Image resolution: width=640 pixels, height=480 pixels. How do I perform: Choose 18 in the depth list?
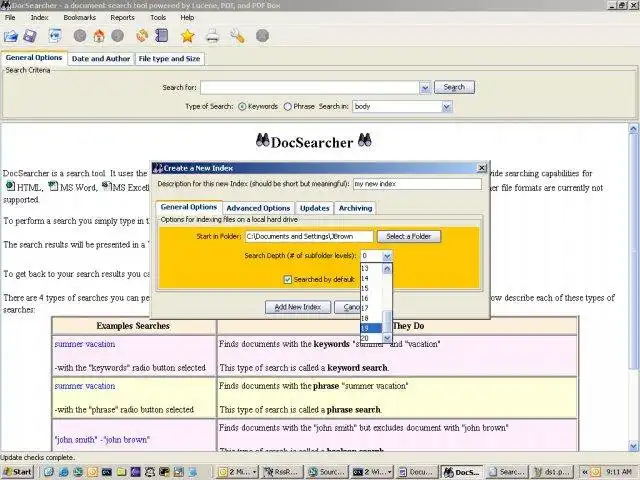371,318
